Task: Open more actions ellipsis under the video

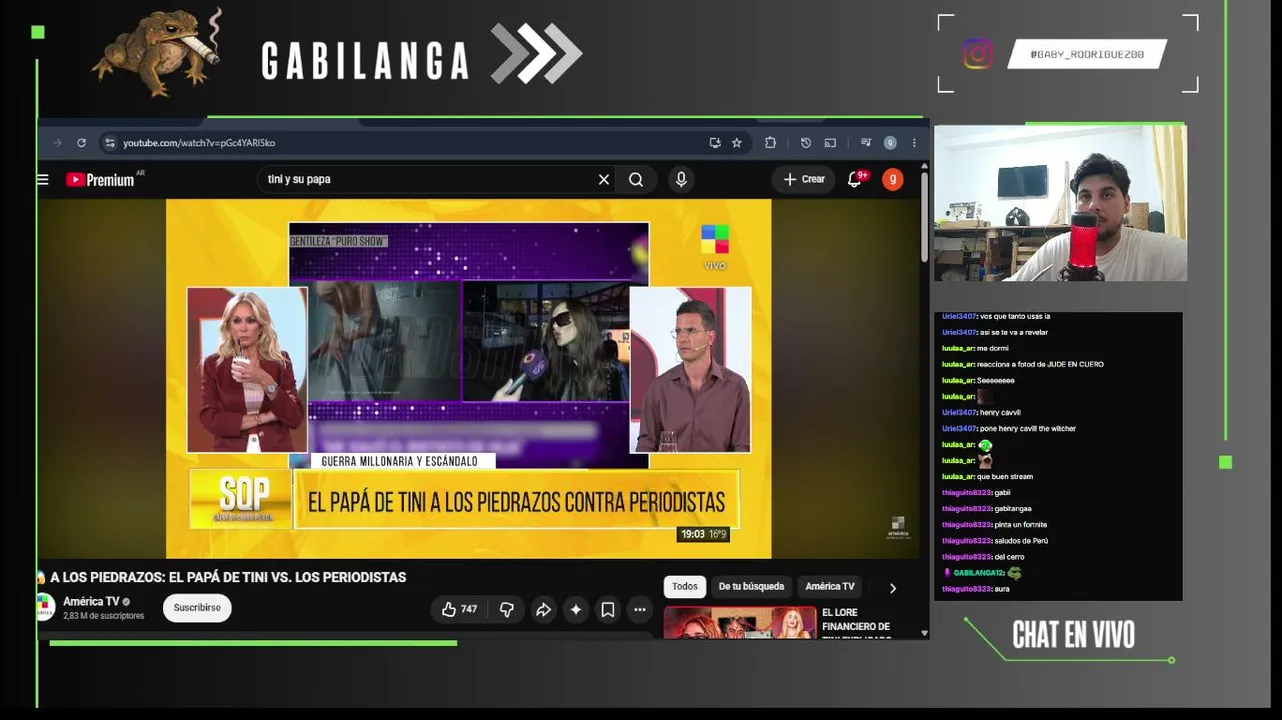Action: pyautogui.click(x=640, y=609)
